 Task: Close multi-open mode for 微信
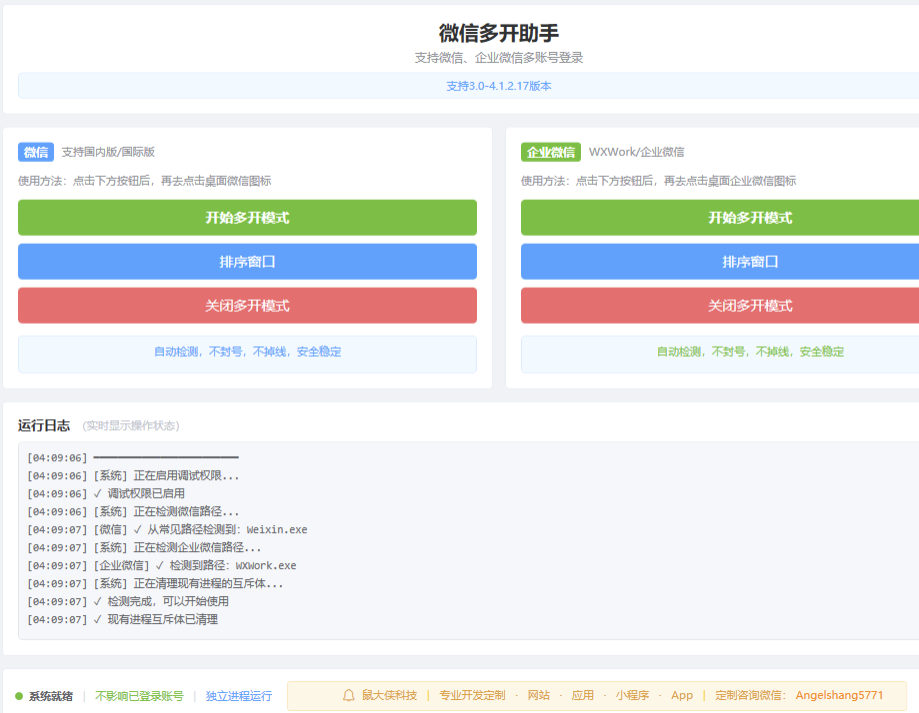click(x=247, y=305)
